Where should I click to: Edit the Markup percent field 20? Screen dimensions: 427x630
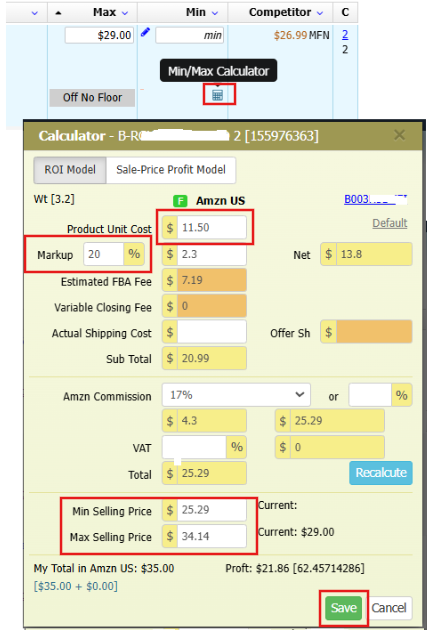(103, 254)
